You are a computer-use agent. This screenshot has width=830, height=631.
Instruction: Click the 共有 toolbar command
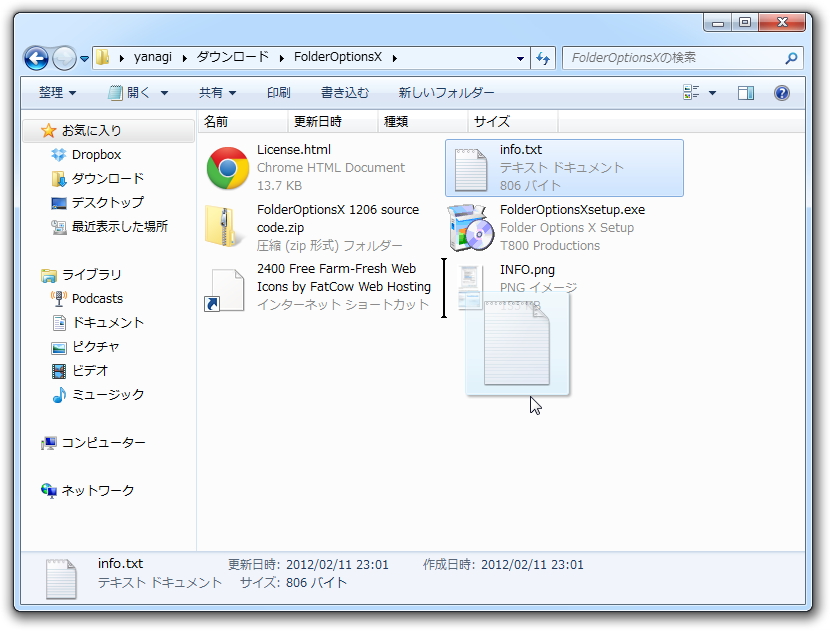point(213,92)
